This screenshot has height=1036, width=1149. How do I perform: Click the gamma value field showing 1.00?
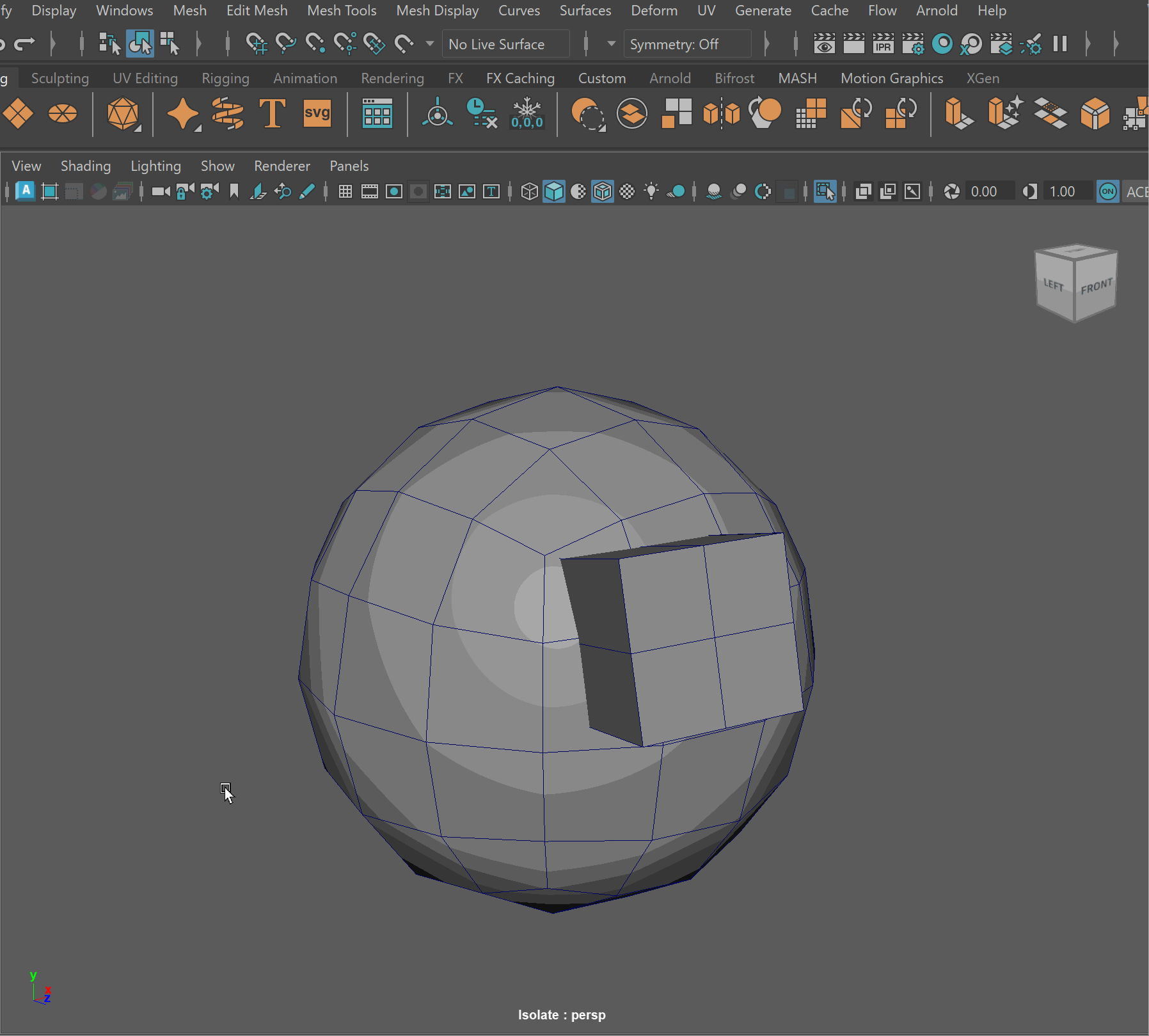coord(1063,191)
